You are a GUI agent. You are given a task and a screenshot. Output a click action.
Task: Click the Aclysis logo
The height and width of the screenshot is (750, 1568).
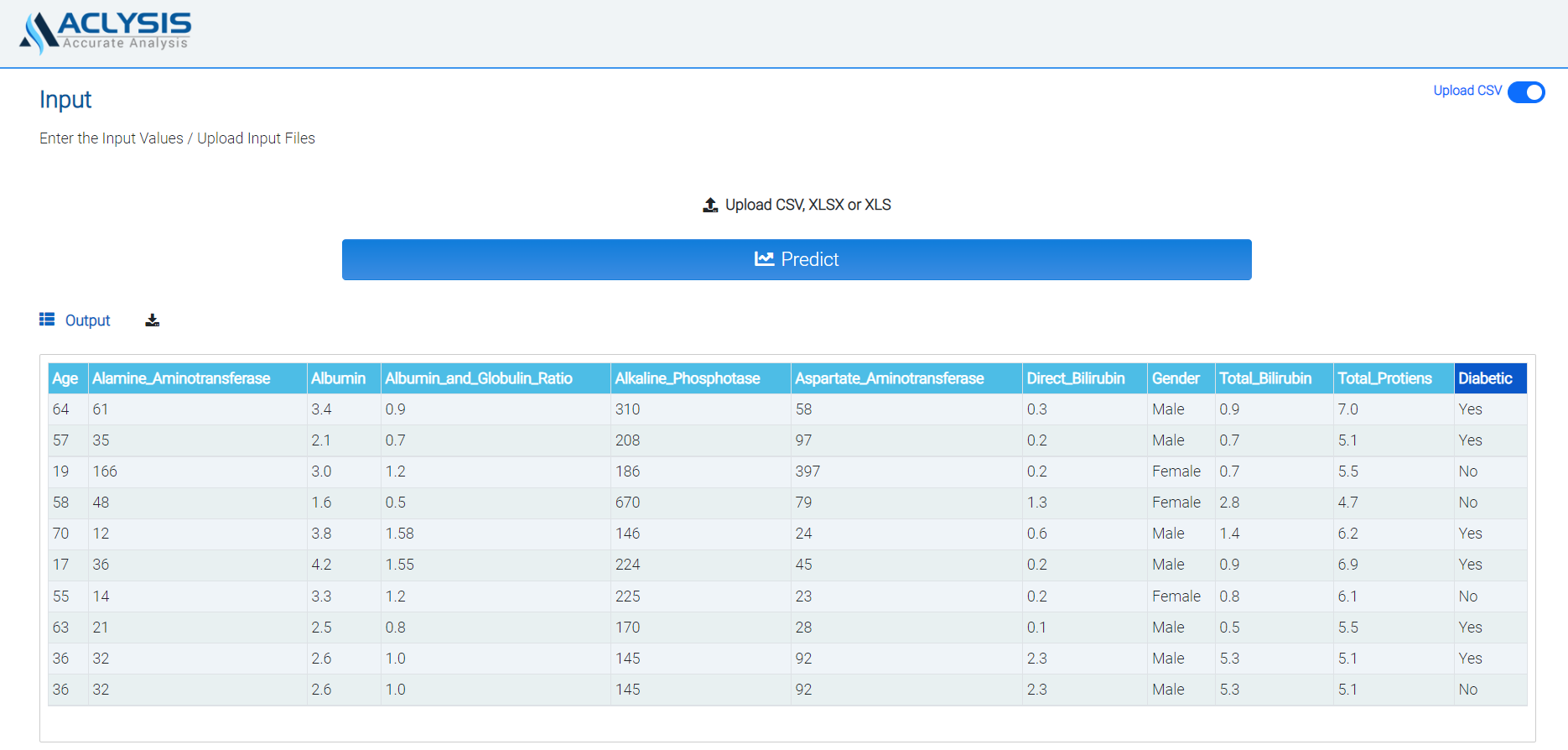pyautogui.click(x=106, y=32)
